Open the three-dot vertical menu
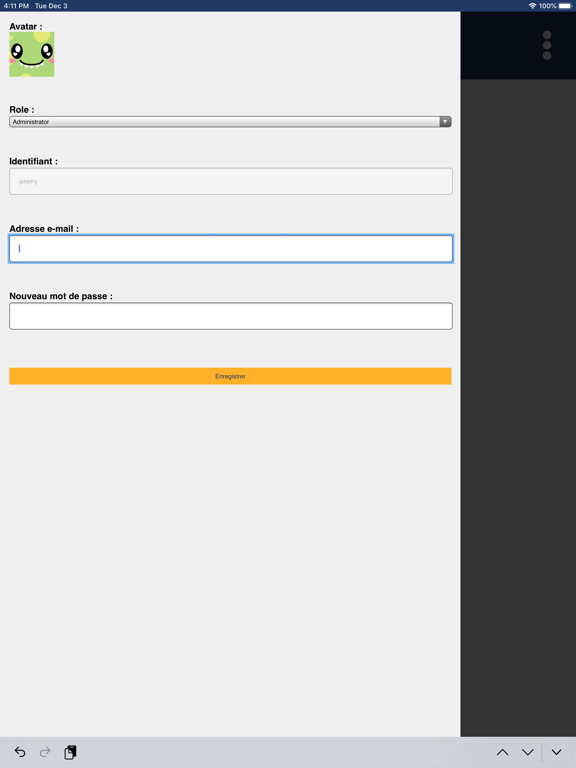 click(547, 45)
